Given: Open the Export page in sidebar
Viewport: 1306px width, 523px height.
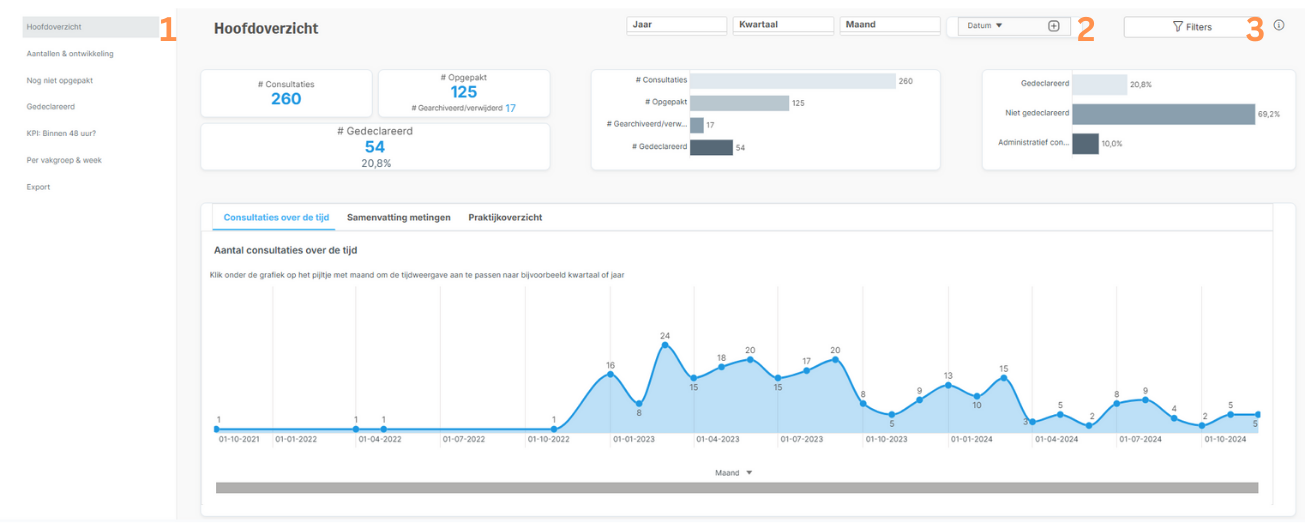Looking at the screenshot, I should tap(39, 187).
